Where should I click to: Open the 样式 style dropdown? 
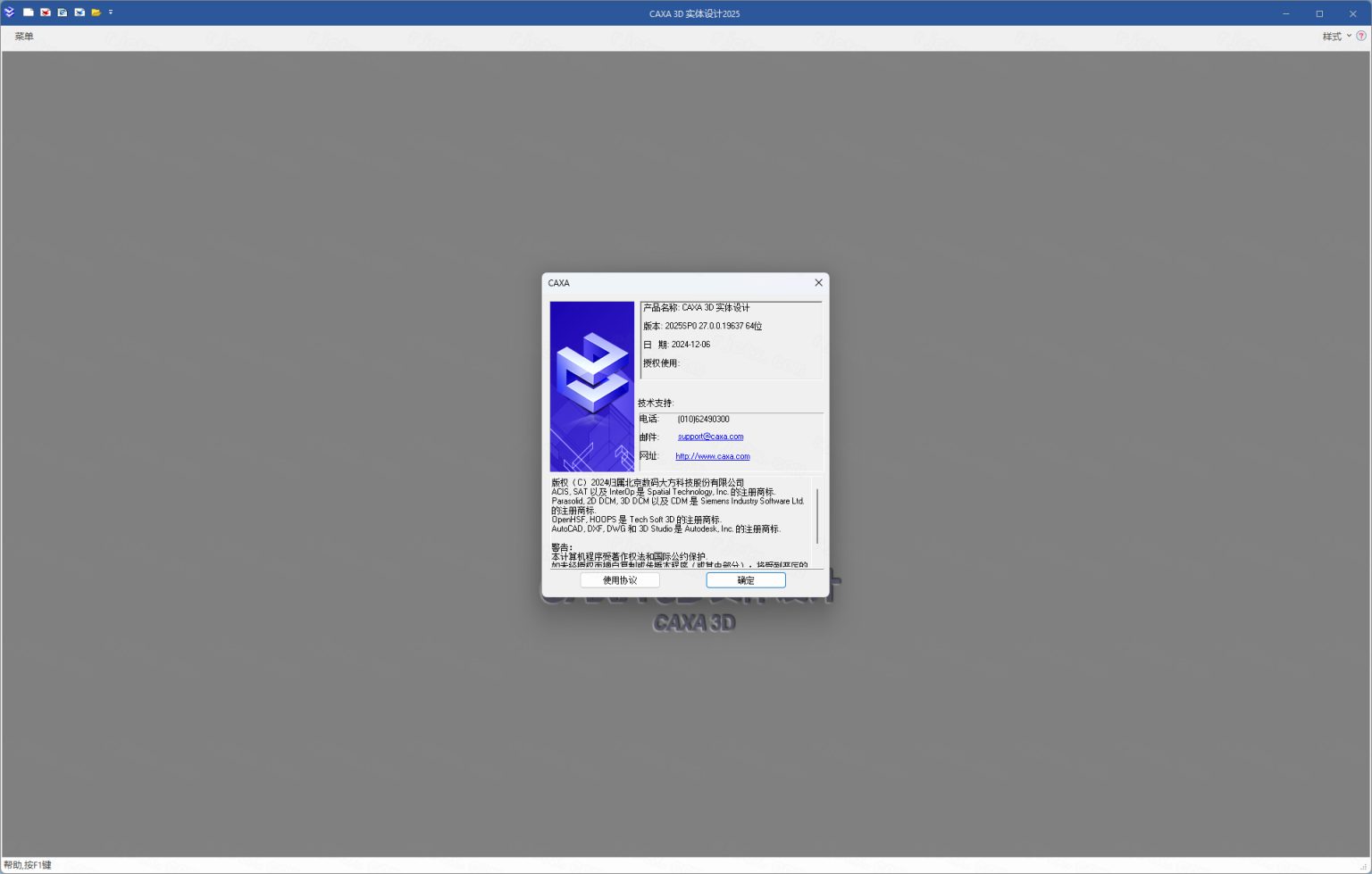coord(1337,37)
